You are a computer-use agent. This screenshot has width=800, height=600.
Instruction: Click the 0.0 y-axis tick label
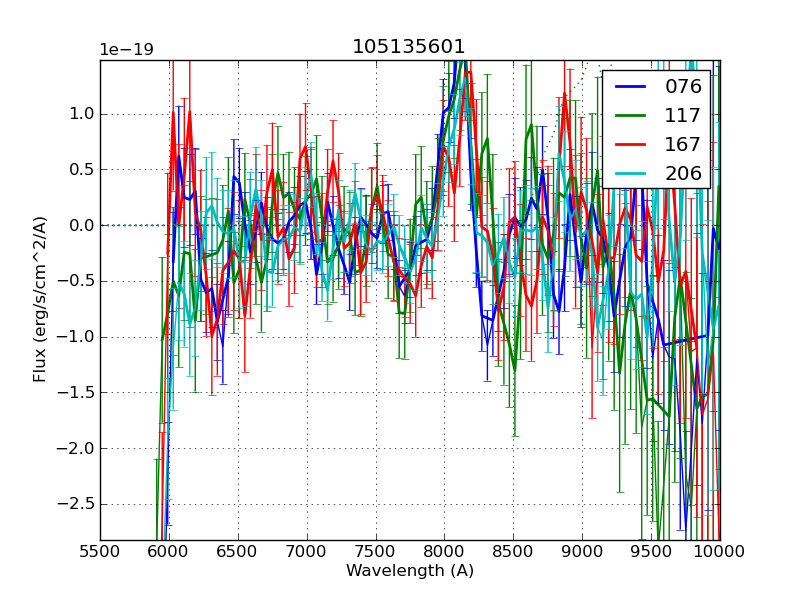[80, 225]
